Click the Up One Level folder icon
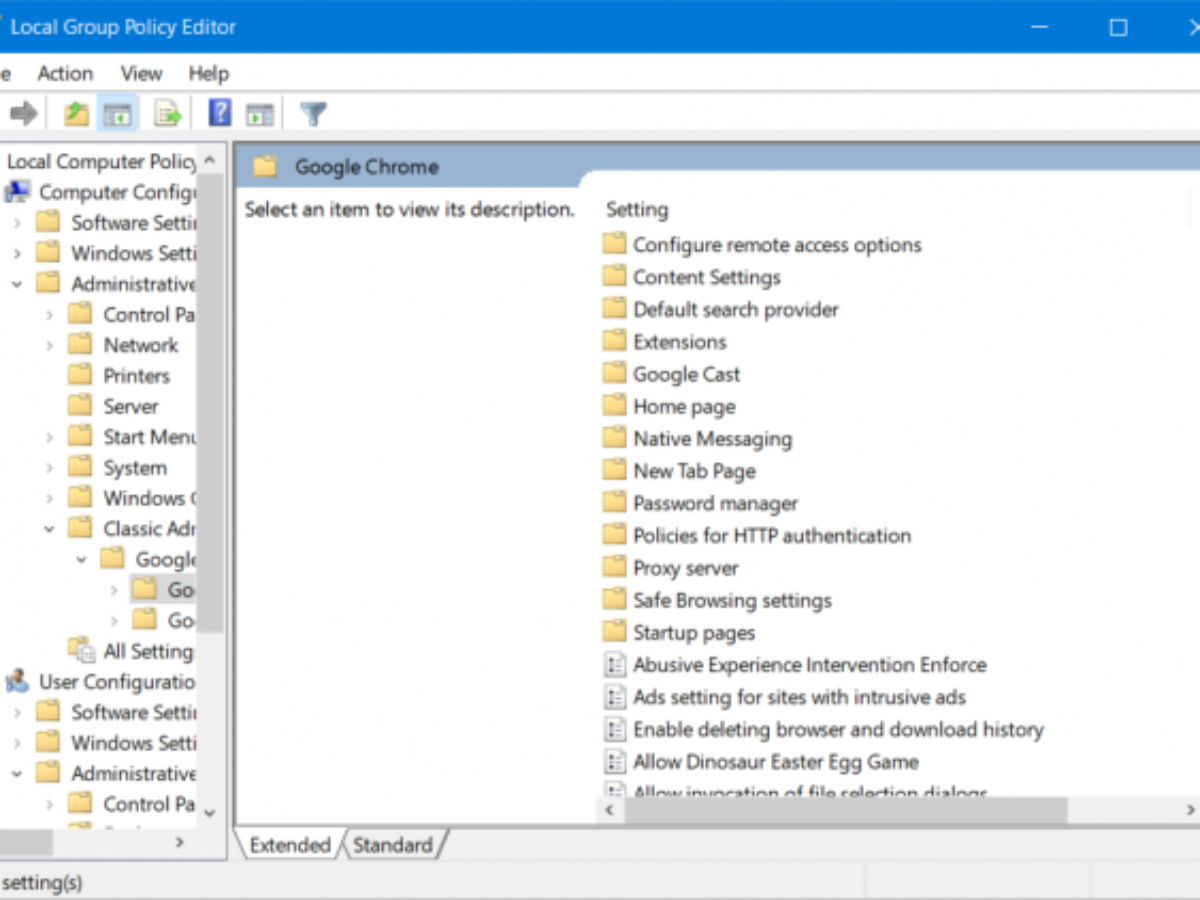Image resolution: width=1200 pixels, height=900 pixels. (x=76, y=114)
